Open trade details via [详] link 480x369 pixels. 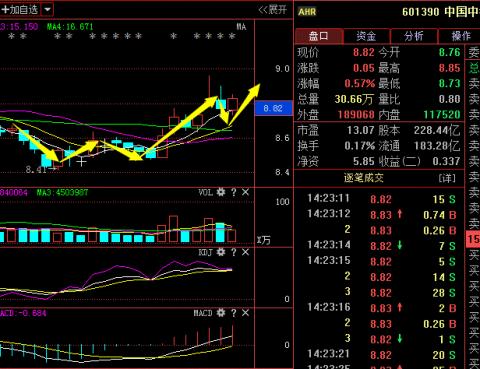tap(447, 178)
